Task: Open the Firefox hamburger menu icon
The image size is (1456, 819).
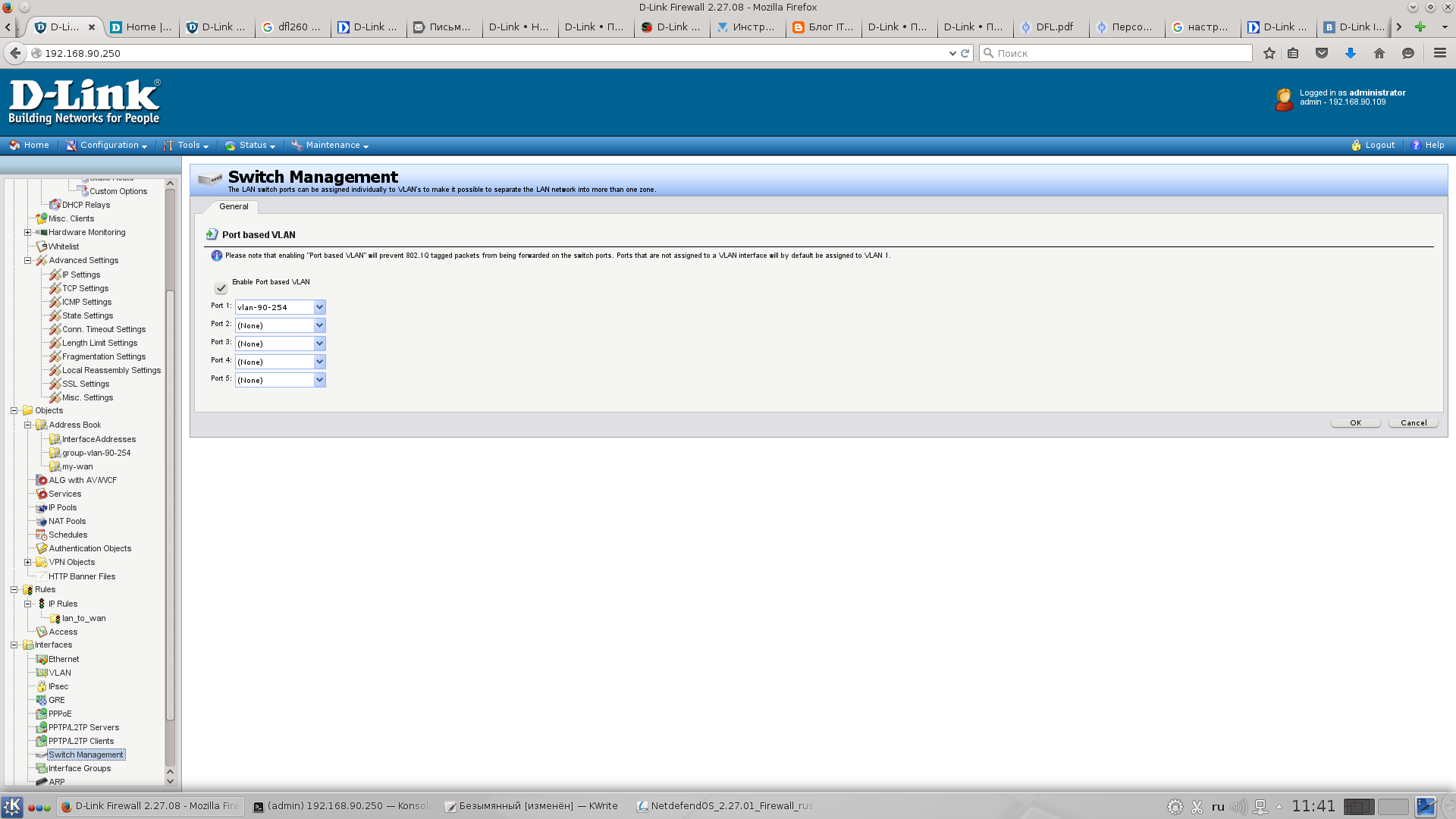Action: tap(1439, 53)
